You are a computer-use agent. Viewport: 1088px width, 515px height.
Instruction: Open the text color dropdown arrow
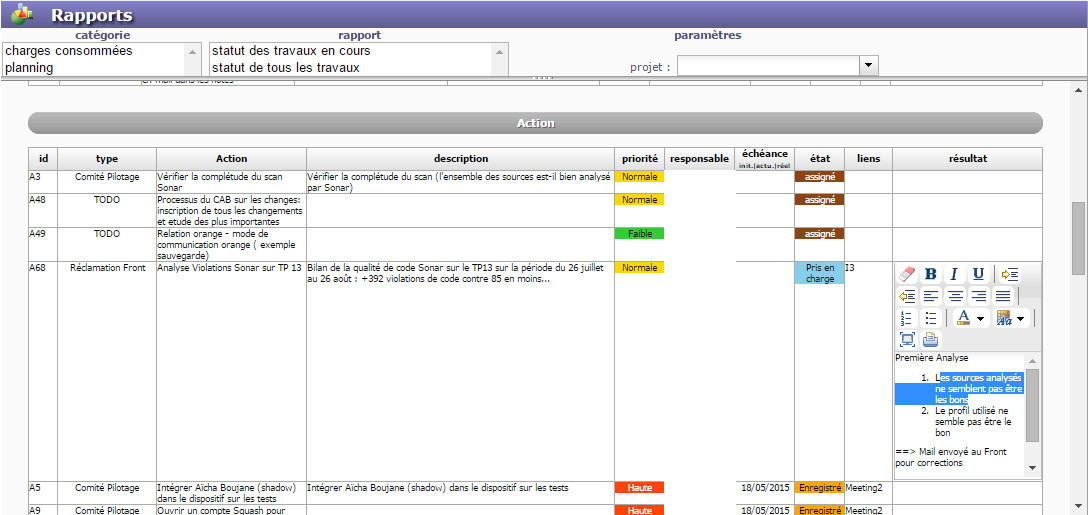click(x=980, y=319)
